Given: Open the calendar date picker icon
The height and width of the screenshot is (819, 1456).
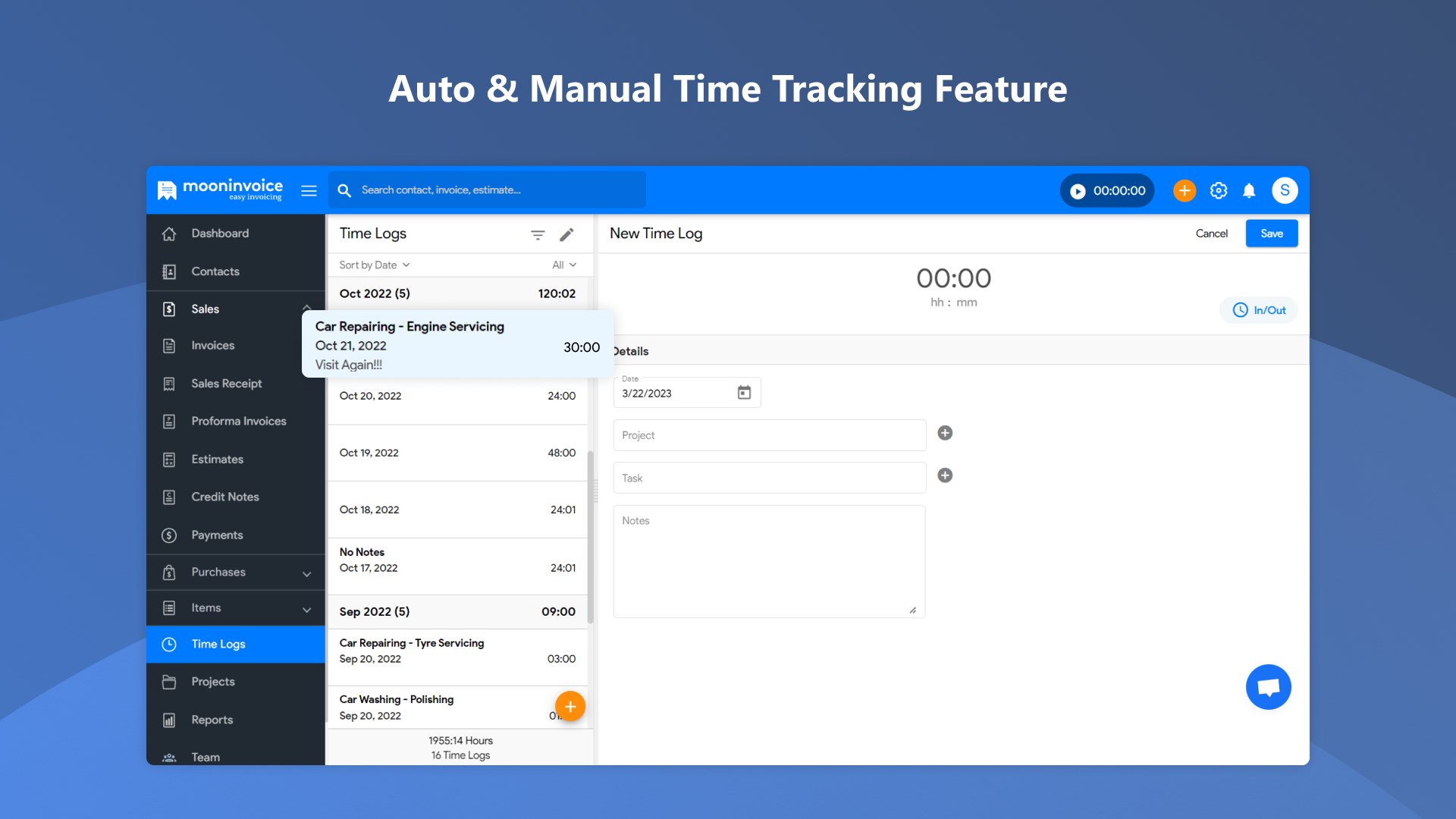Looking at the screenshot, I should [x=744, y=393].
